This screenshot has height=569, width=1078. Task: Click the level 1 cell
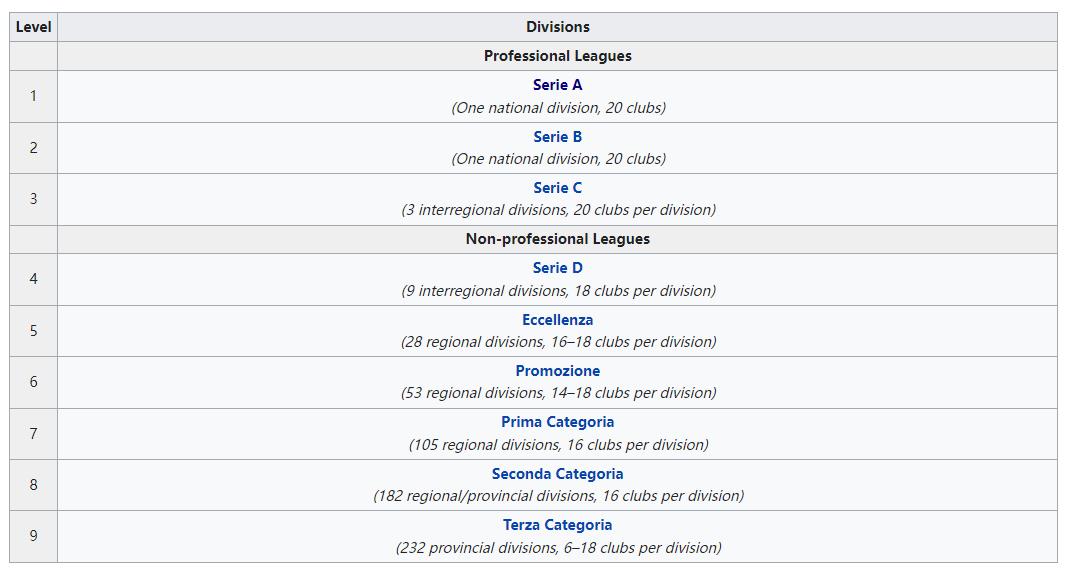[x=33, y=96]
